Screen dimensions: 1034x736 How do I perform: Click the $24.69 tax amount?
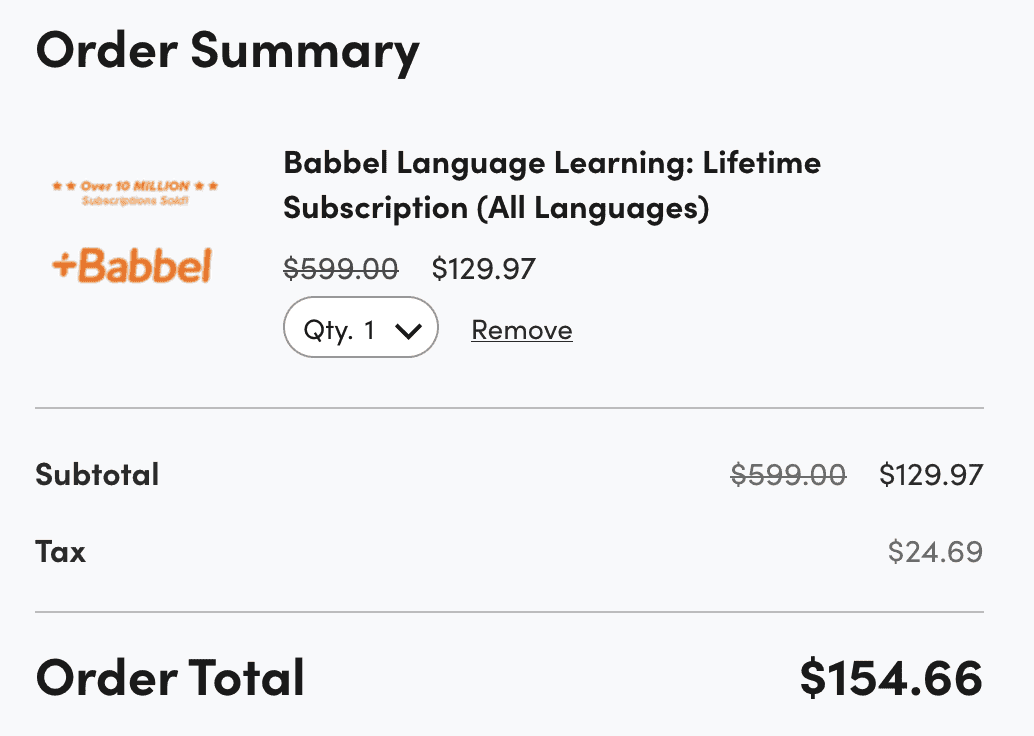click(x=935, y=552)
